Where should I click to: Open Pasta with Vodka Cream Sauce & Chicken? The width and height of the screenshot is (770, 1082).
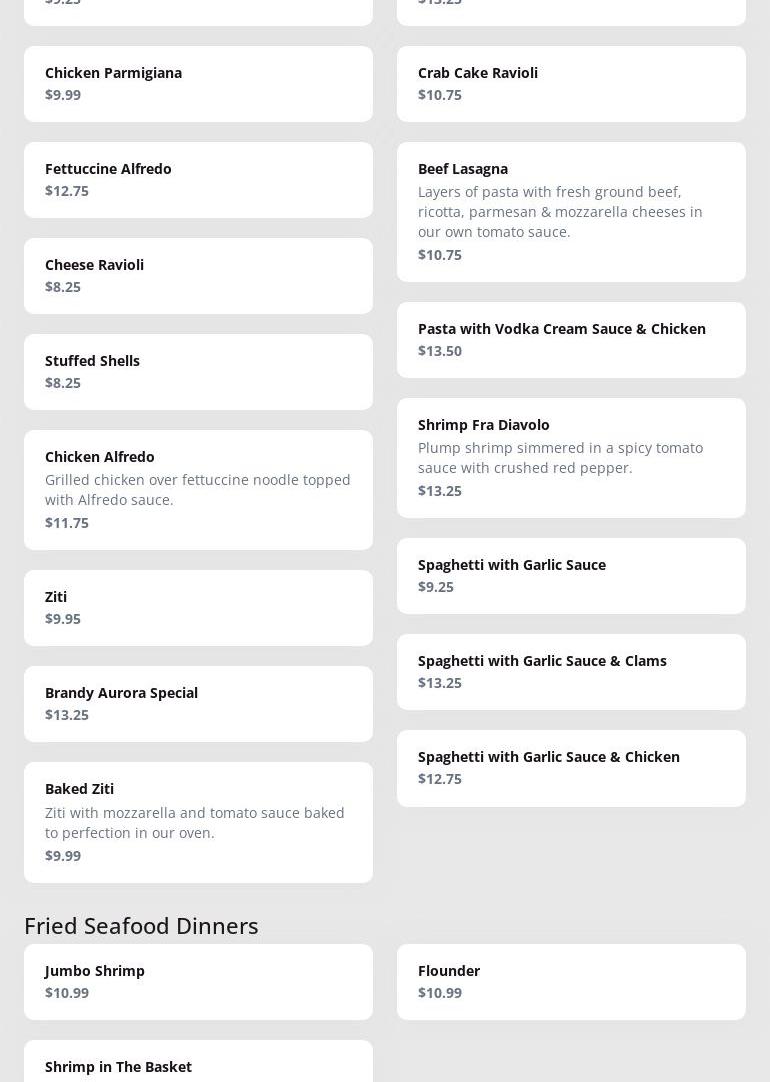click(x=571, y=340)
